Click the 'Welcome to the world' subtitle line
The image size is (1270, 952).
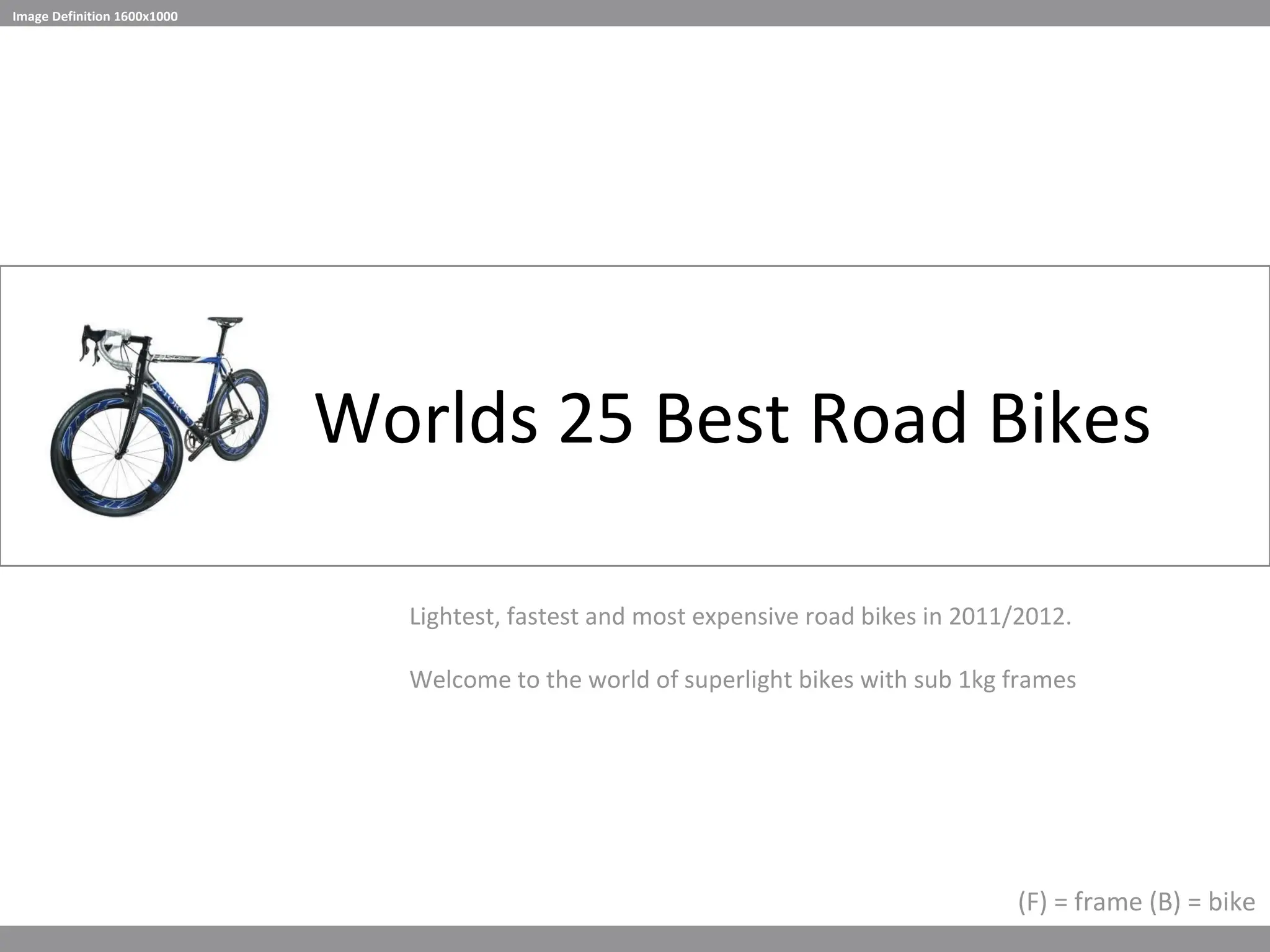530,680
